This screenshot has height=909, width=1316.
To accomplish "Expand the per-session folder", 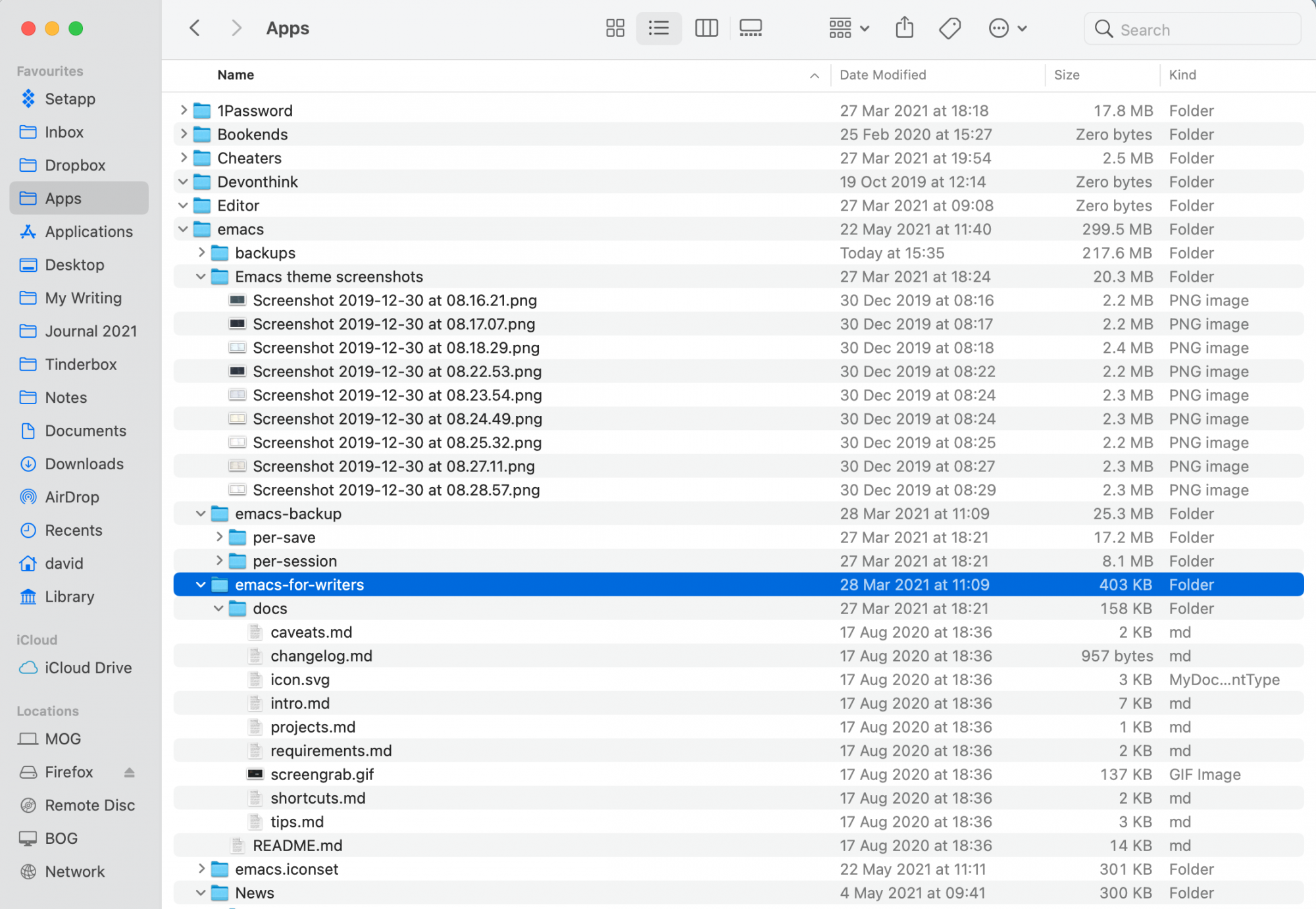I will (x=219, y=561).
